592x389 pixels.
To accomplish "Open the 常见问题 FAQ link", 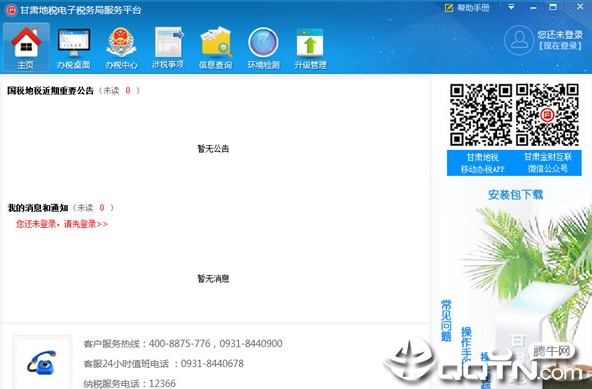I will click(x=446, y=320).
